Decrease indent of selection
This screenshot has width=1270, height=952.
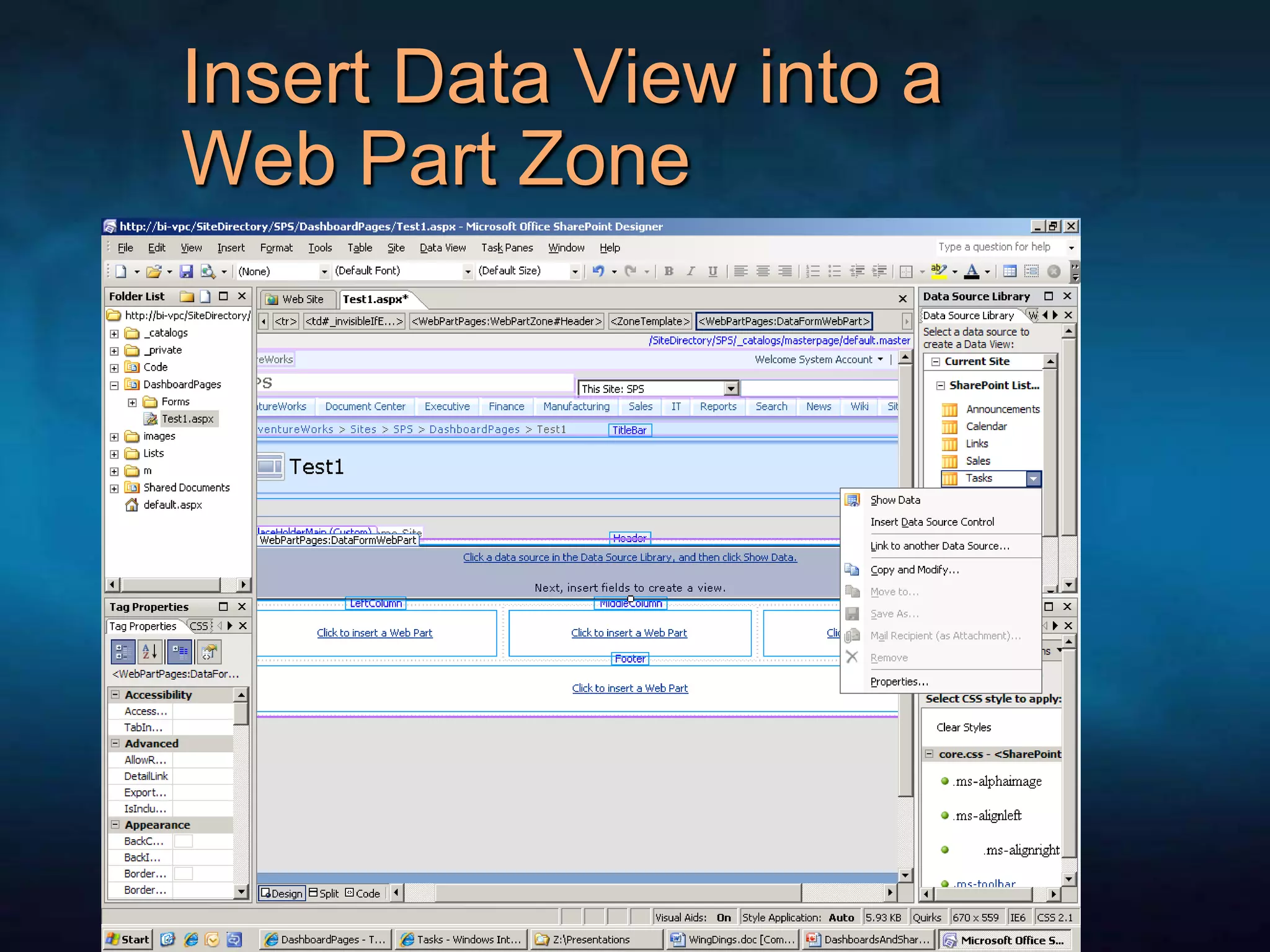point(857,271)
